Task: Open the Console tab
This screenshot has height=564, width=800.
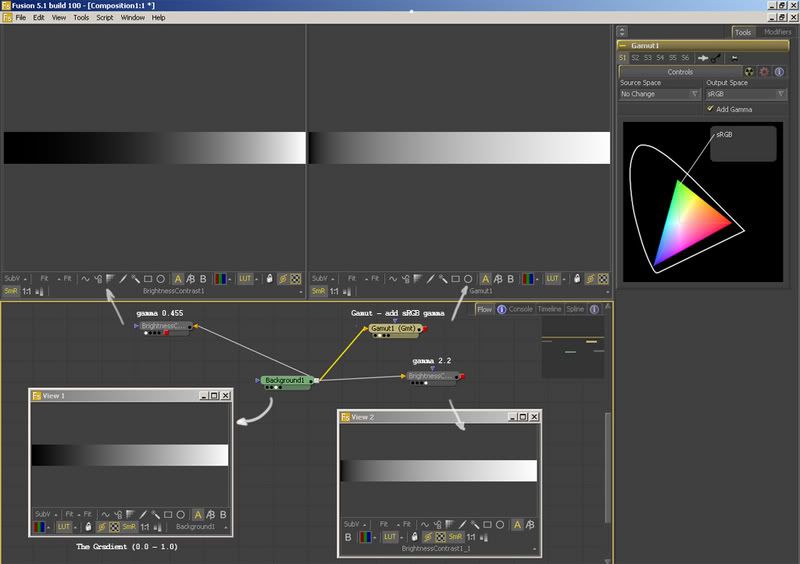Action: 520,309
